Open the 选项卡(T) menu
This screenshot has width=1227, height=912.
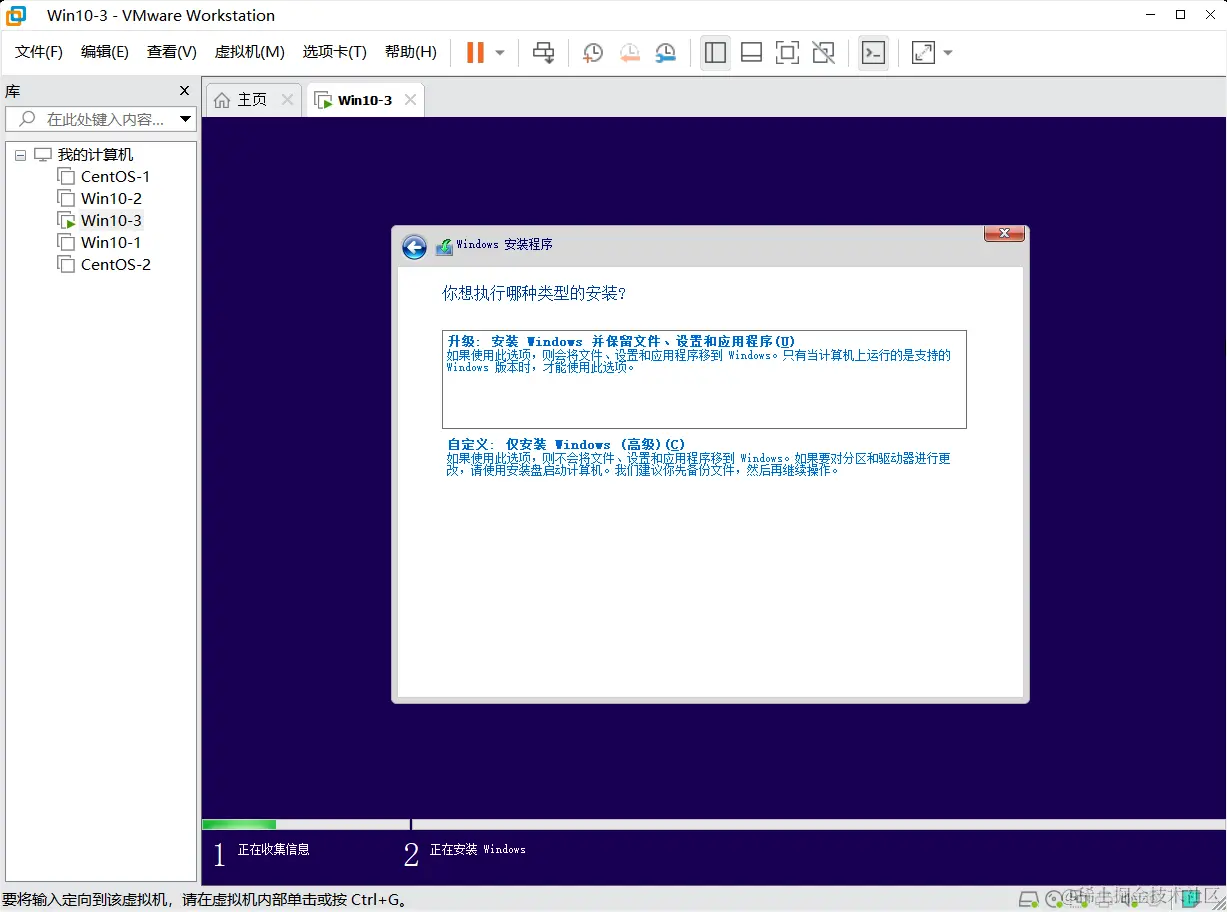tap(335, 52)
